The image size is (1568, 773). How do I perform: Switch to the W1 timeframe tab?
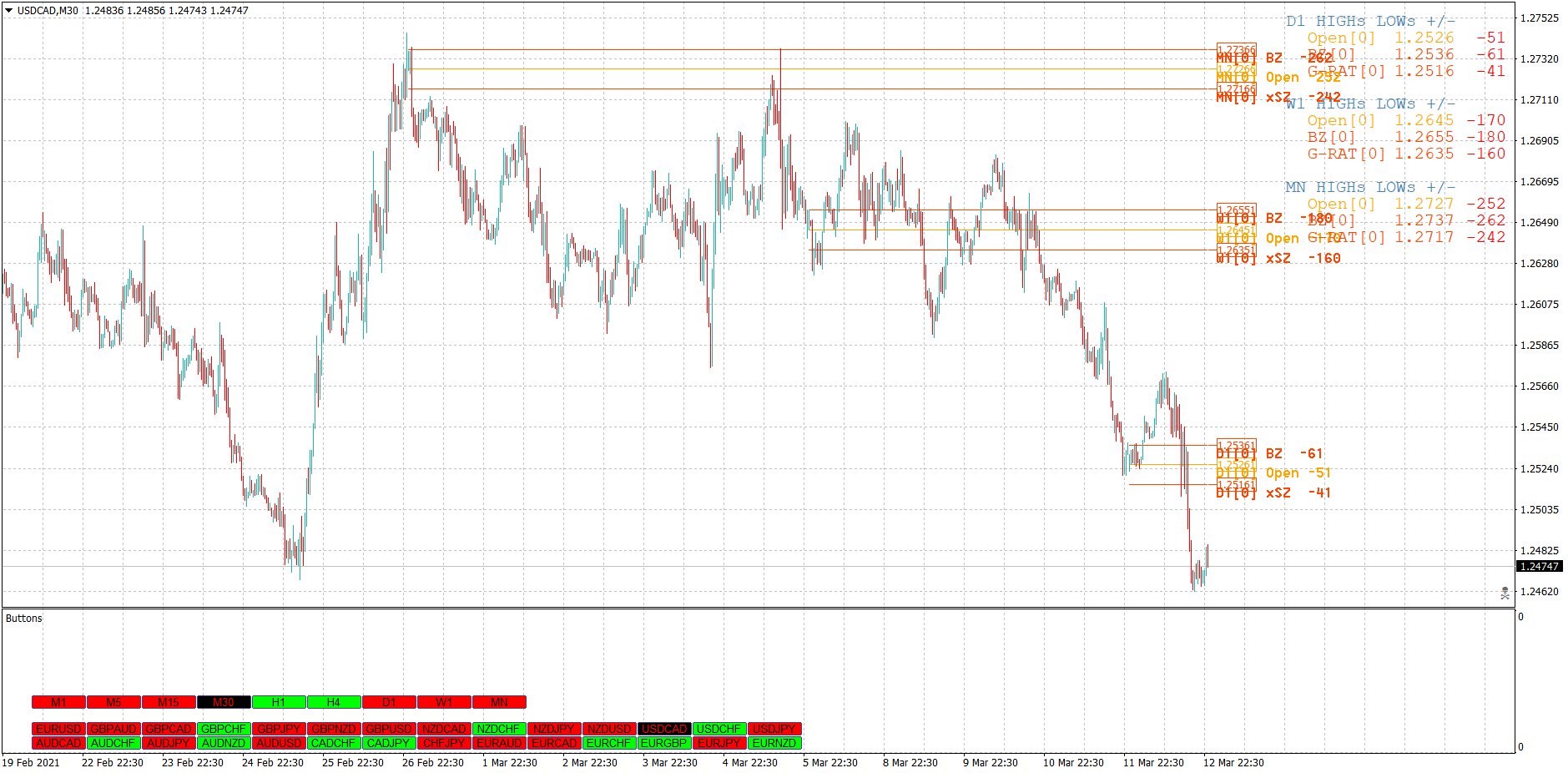pyautogui.click(x=444, y=702)
